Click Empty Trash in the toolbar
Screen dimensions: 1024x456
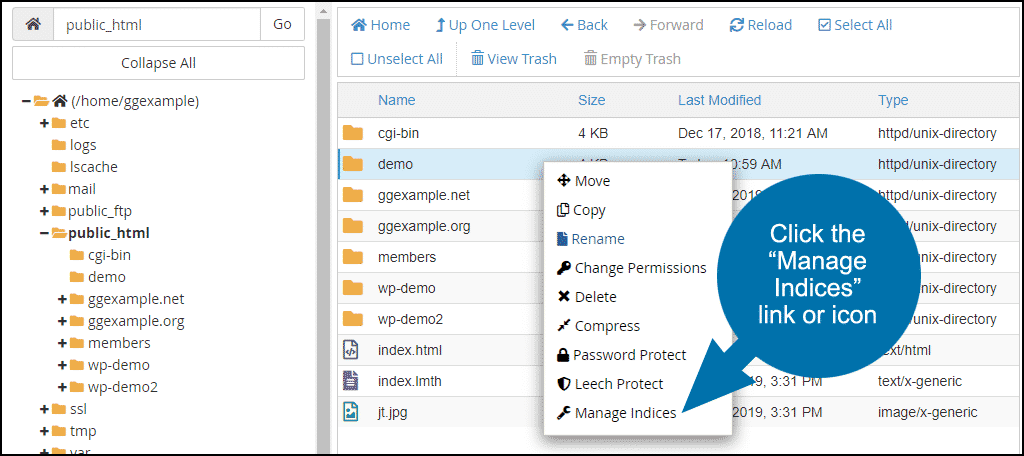pyautogui.click(x=632, y=59)
